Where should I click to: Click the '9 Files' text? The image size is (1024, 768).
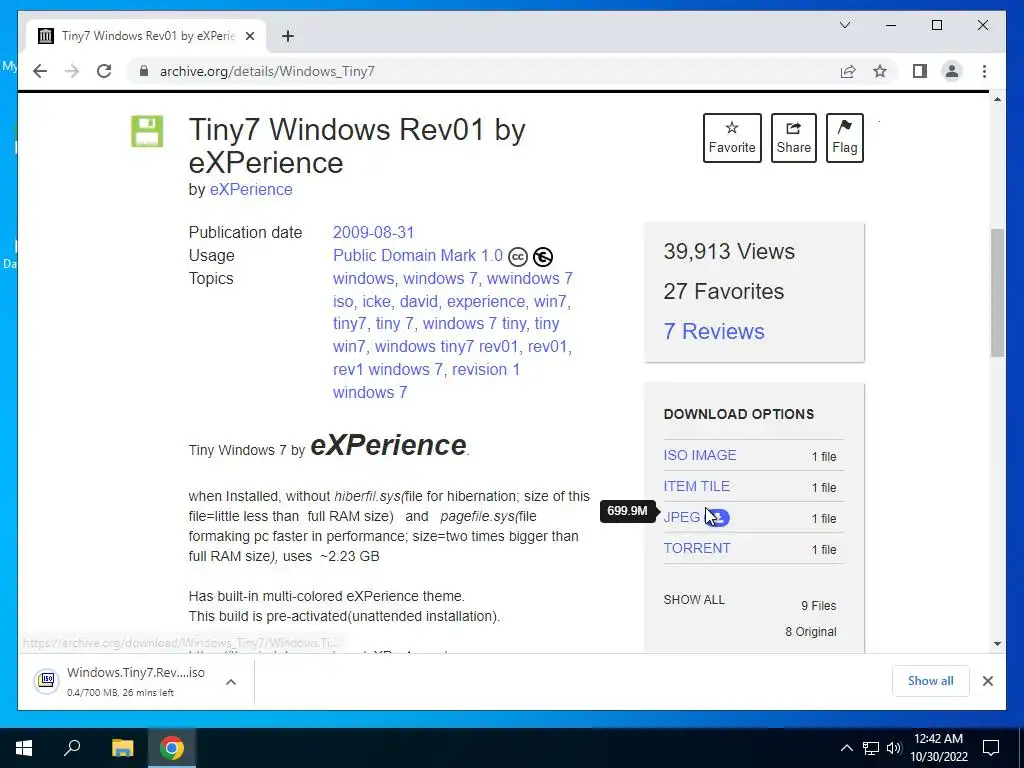tap(818, 605)
